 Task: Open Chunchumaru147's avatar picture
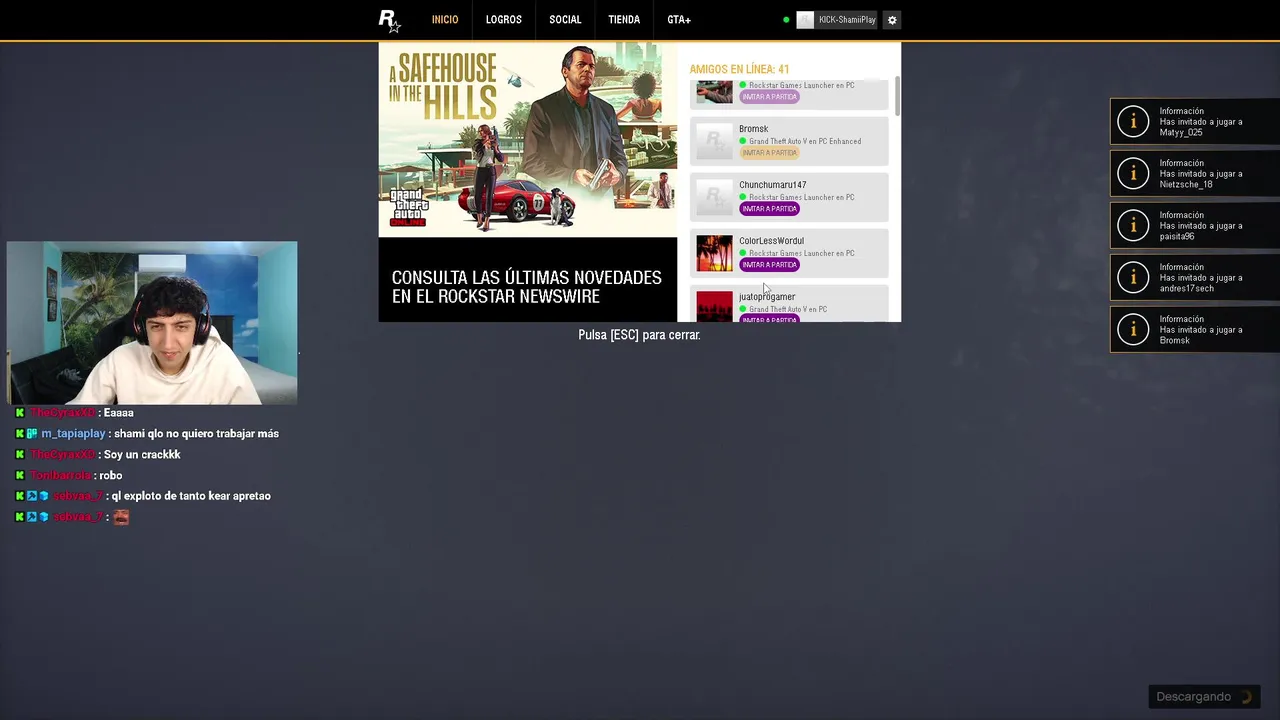714,197
